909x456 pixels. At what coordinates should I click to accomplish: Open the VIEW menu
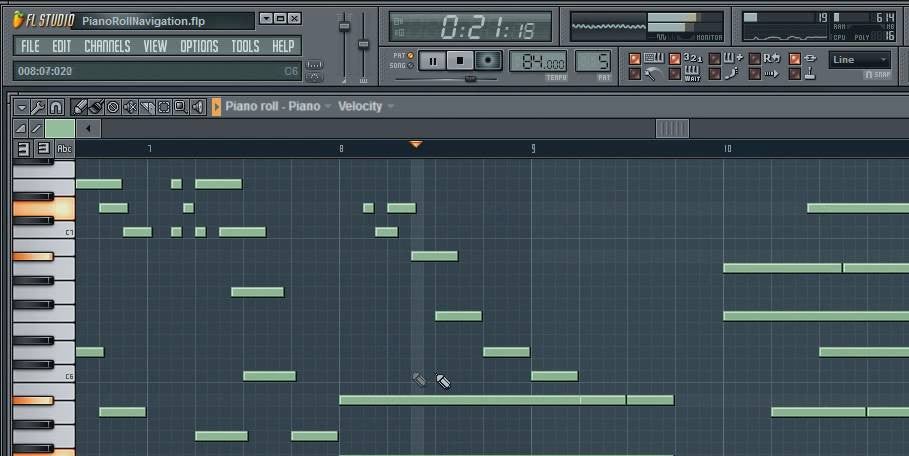tap(155, 46)
